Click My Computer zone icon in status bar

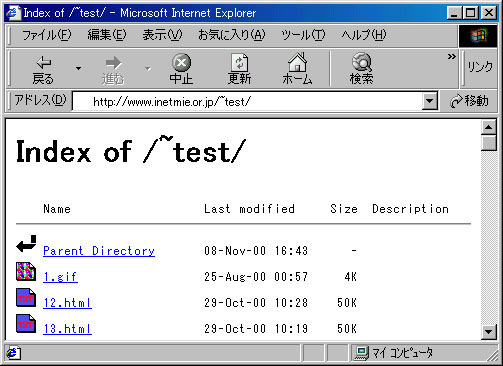tap(362, 353)
